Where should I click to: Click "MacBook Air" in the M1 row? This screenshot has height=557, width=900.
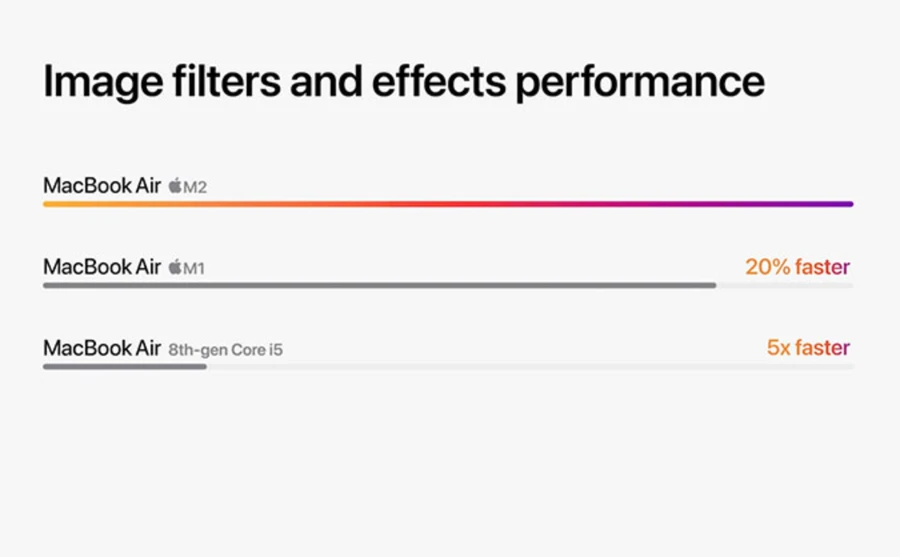[102, 266]
